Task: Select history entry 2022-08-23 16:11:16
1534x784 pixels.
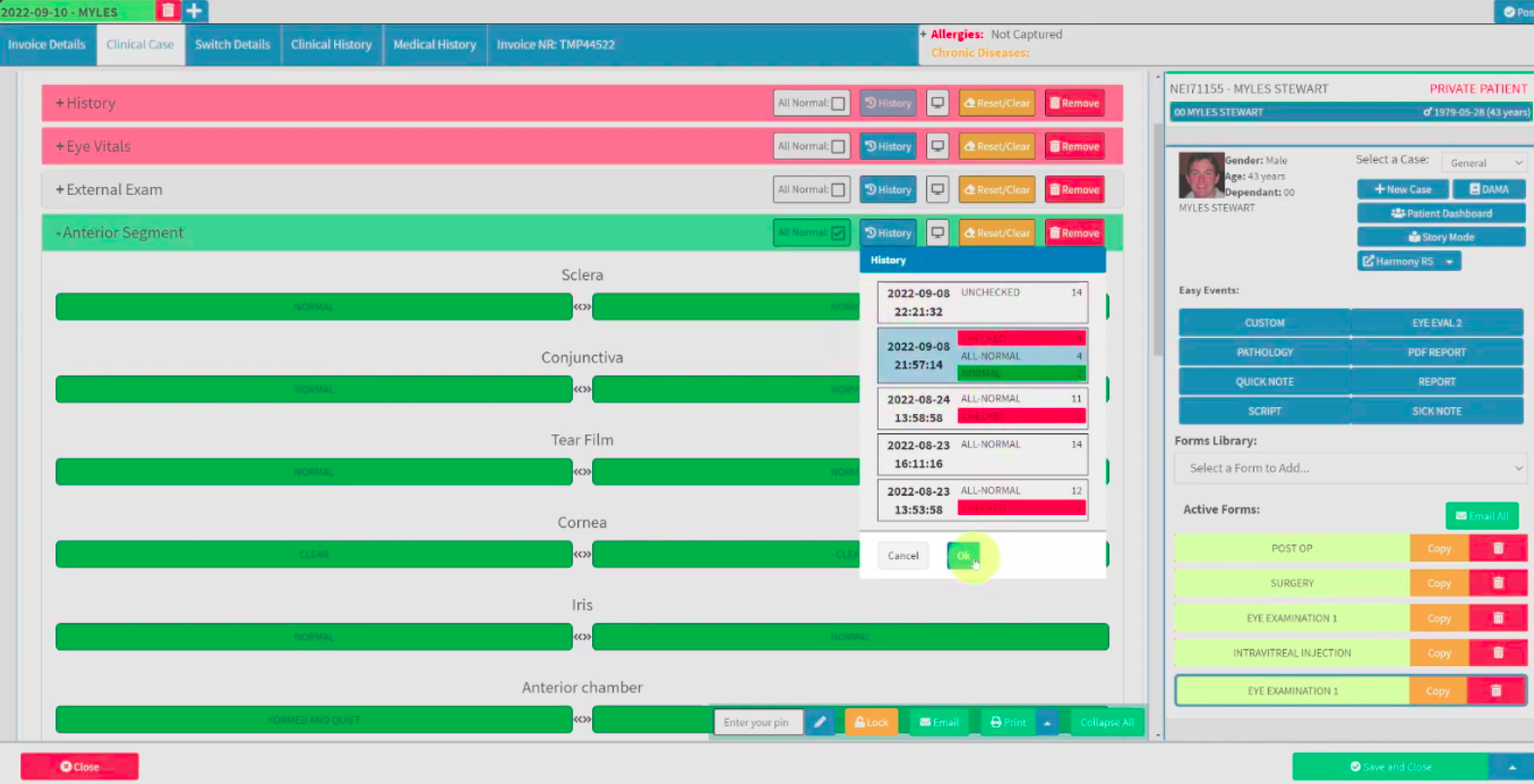Action: point(982,454)
